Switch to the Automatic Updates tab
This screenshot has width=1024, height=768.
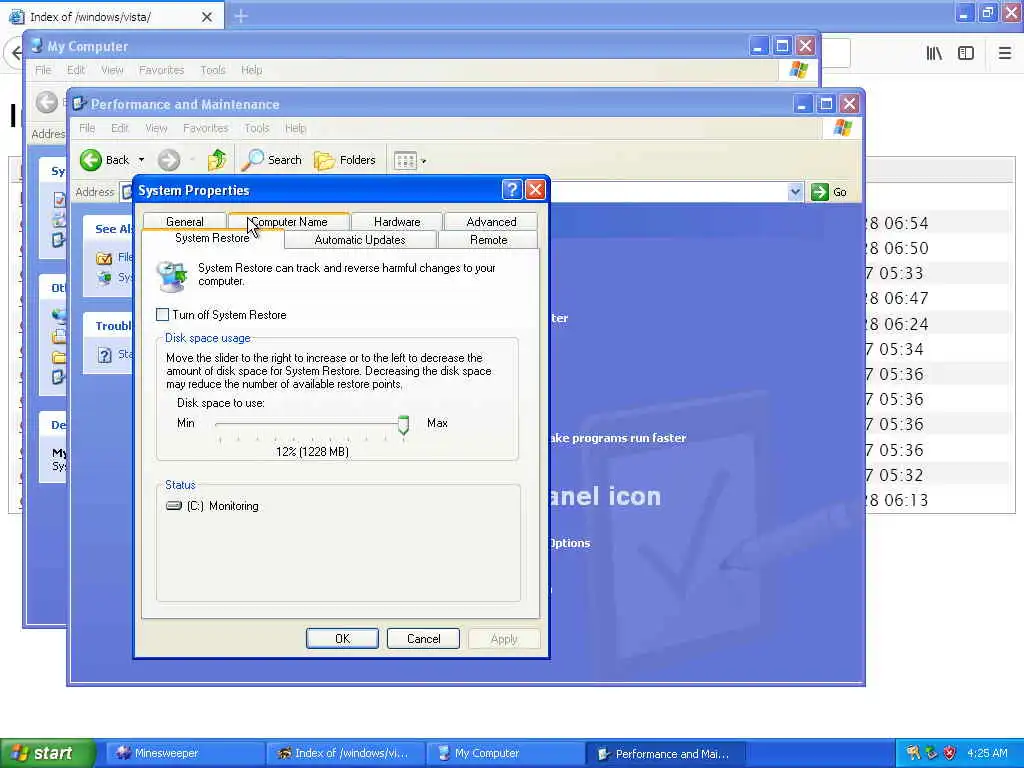pos(360,240)
